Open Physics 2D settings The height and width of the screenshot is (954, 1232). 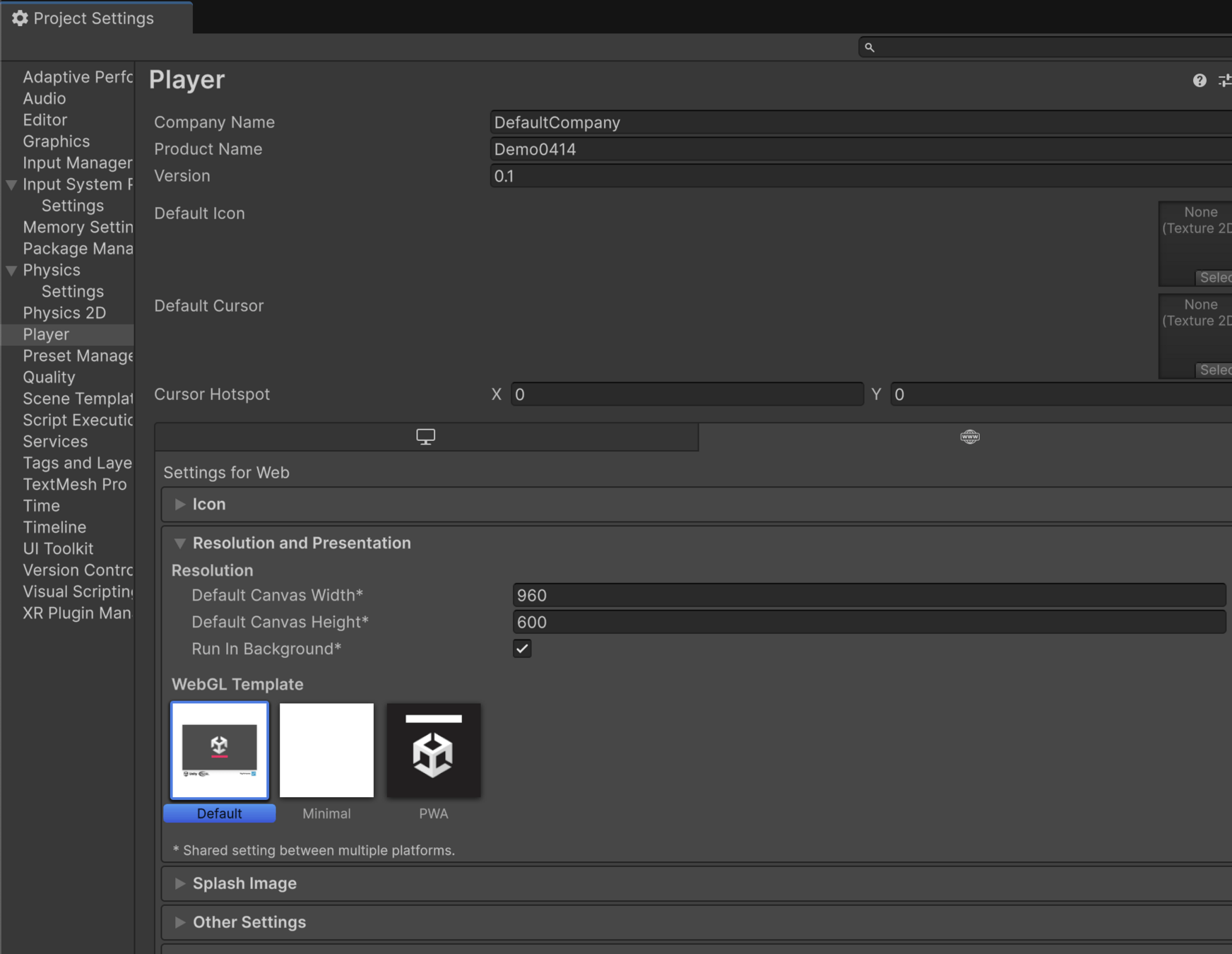click(x=64, y=313)
